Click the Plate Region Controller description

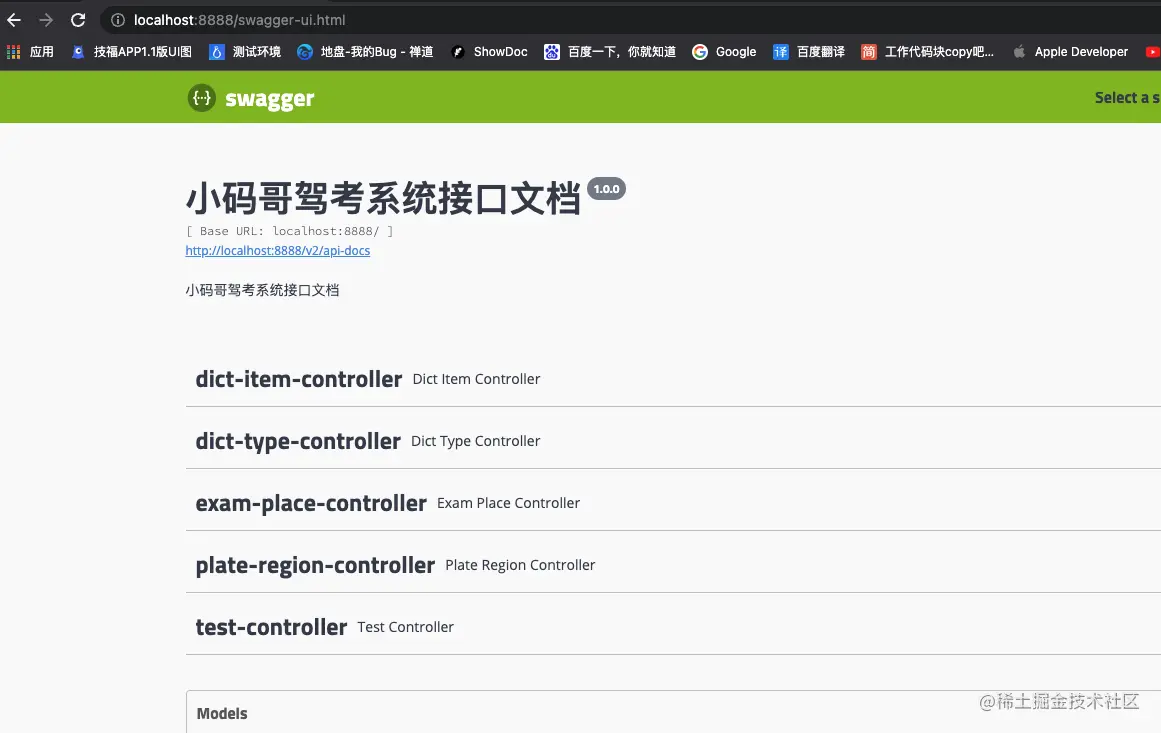520,565
